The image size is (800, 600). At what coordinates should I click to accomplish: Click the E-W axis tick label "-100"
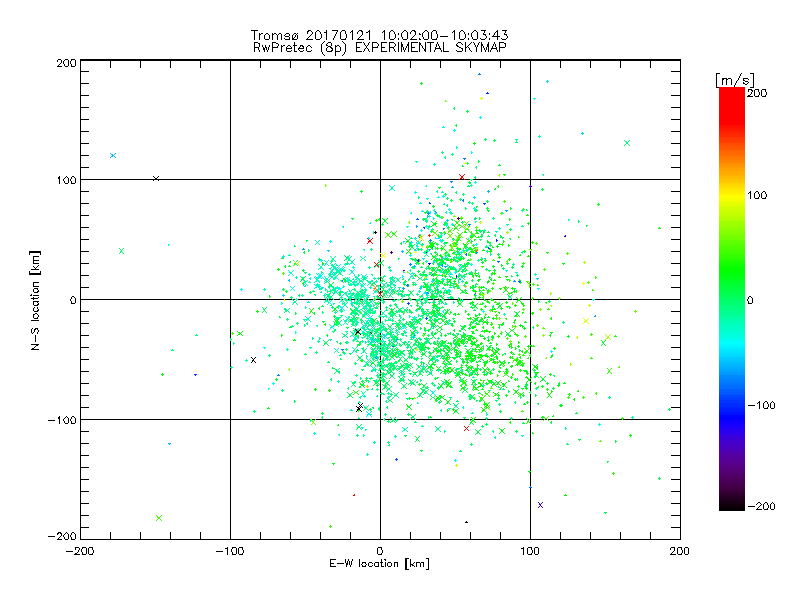[x=230, y=551]
